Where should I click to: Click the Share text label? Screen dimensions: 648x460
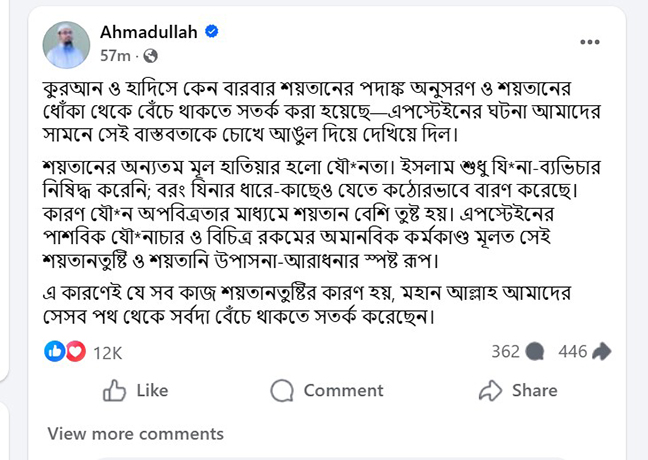click(x=534, y=390)
